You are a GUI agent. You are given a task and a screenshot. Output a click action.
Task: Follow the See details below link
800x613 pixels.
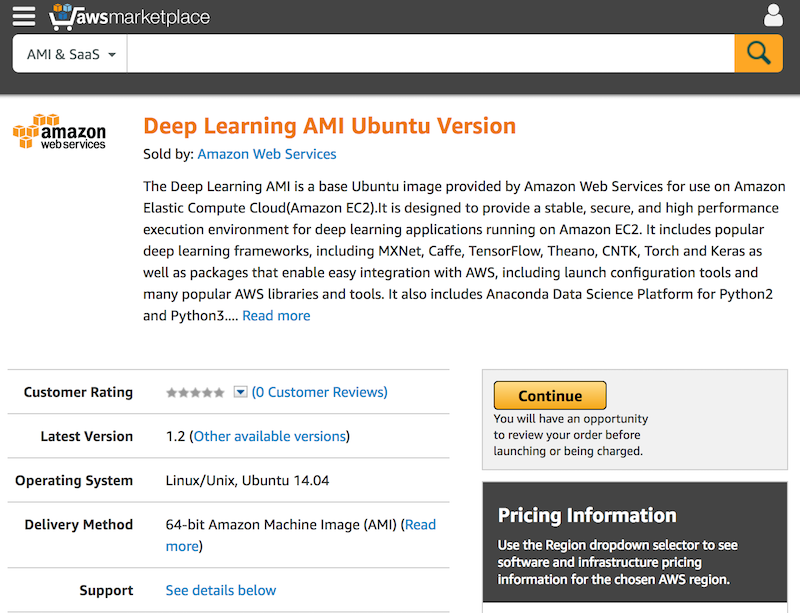click(221, 591)
